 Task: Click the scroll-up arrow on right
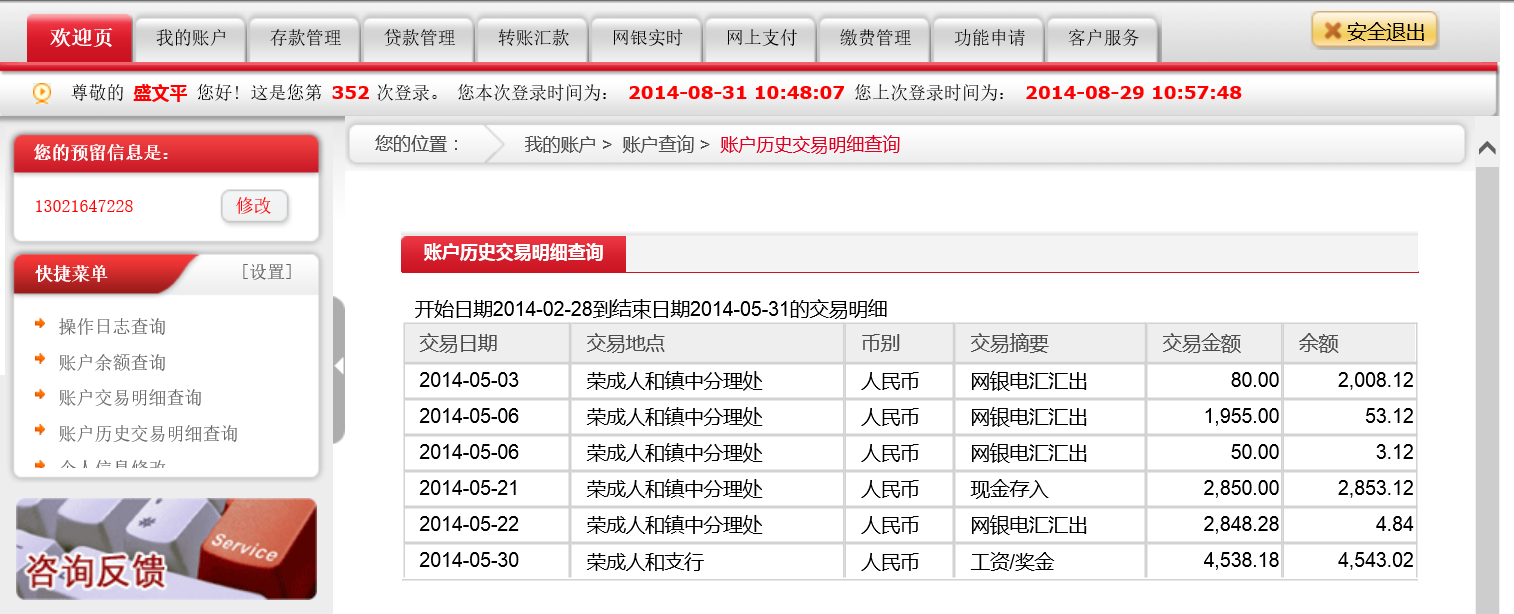tap(1487, 149)
